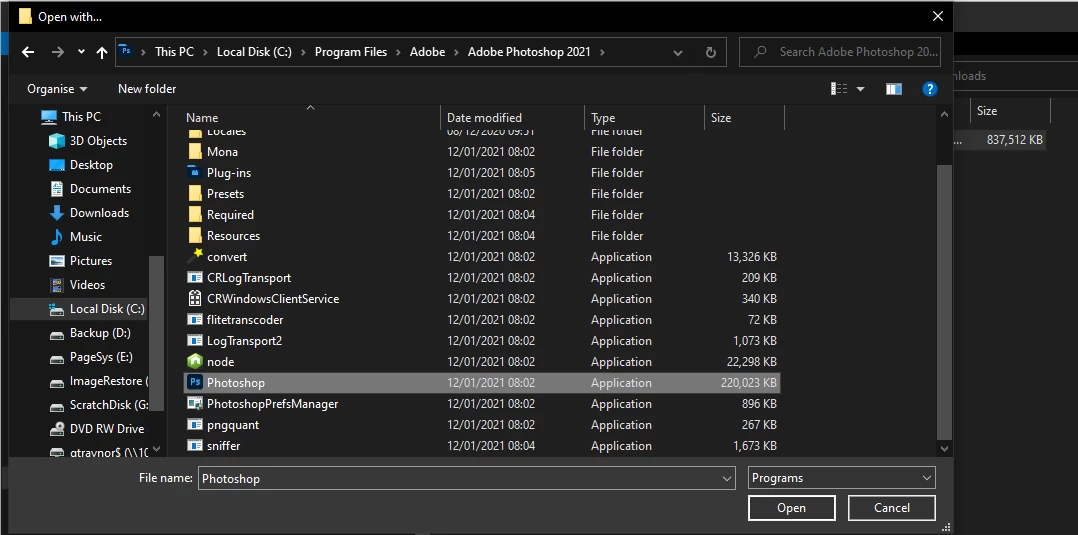
Task: Select the PhotoshopPrefsManager application icon
Action: click(195, 404)
